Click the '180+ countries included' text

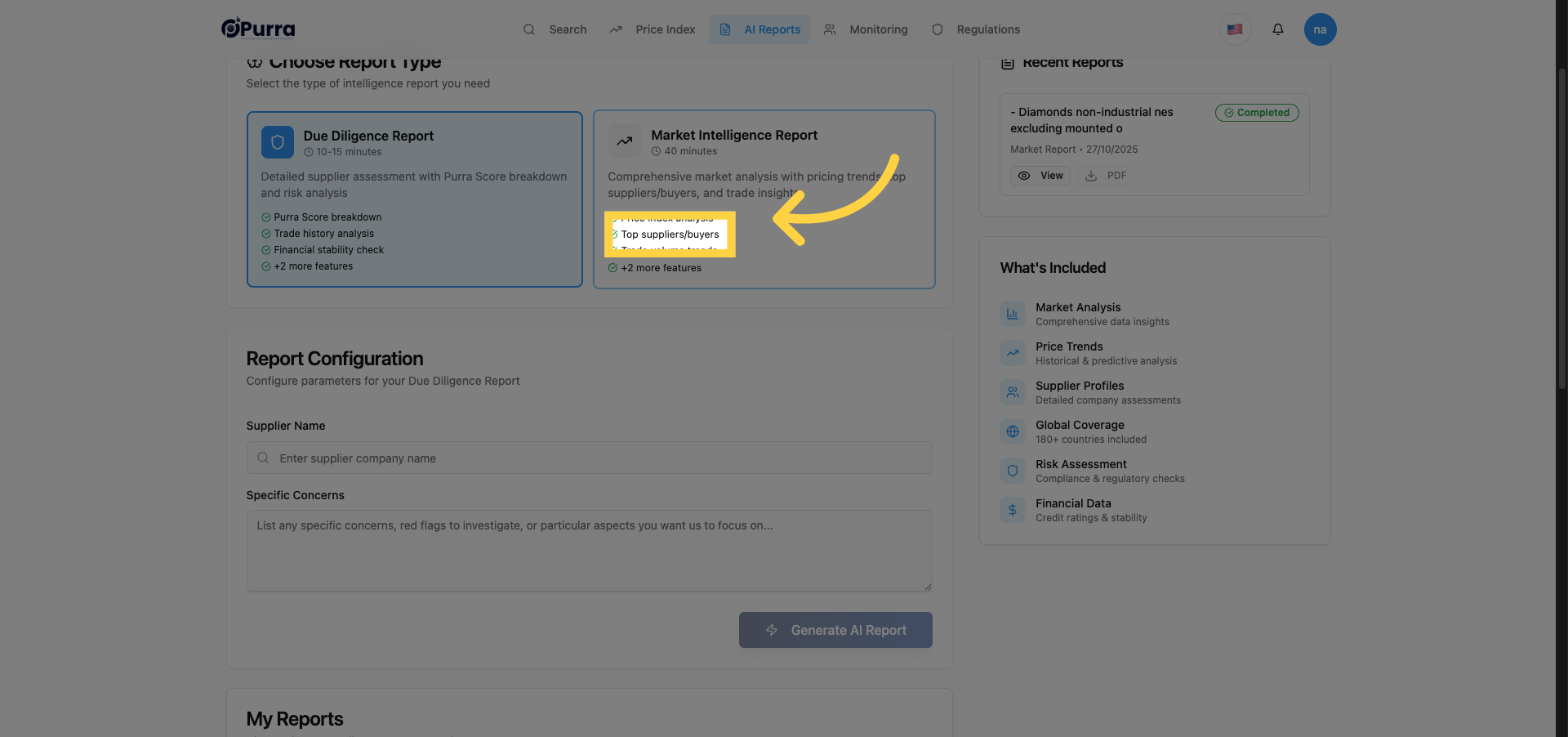click(x=1091, y=440)
